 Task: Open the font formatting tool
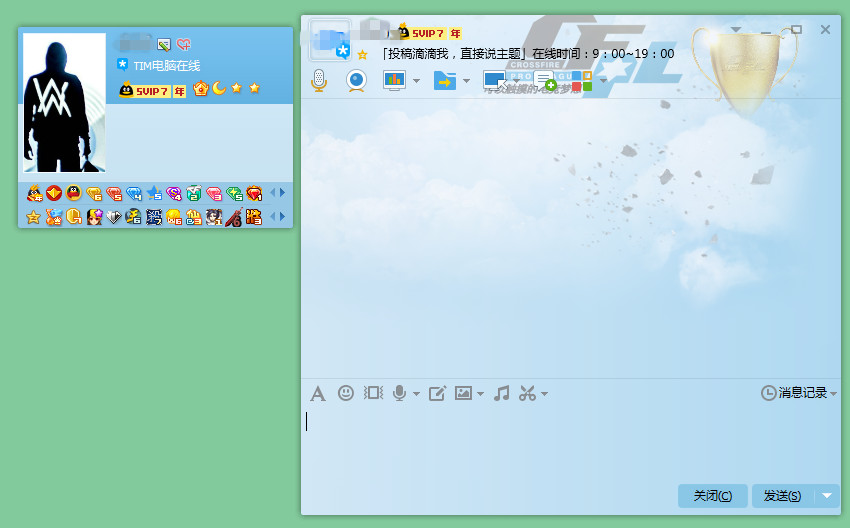click(318, 394)
